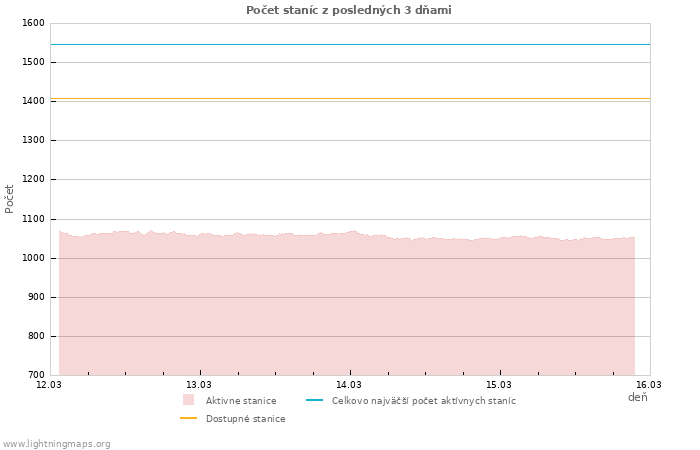Open the www.lightningmaps.org watermark link
The image size is (700, 450).
point(57,444)
